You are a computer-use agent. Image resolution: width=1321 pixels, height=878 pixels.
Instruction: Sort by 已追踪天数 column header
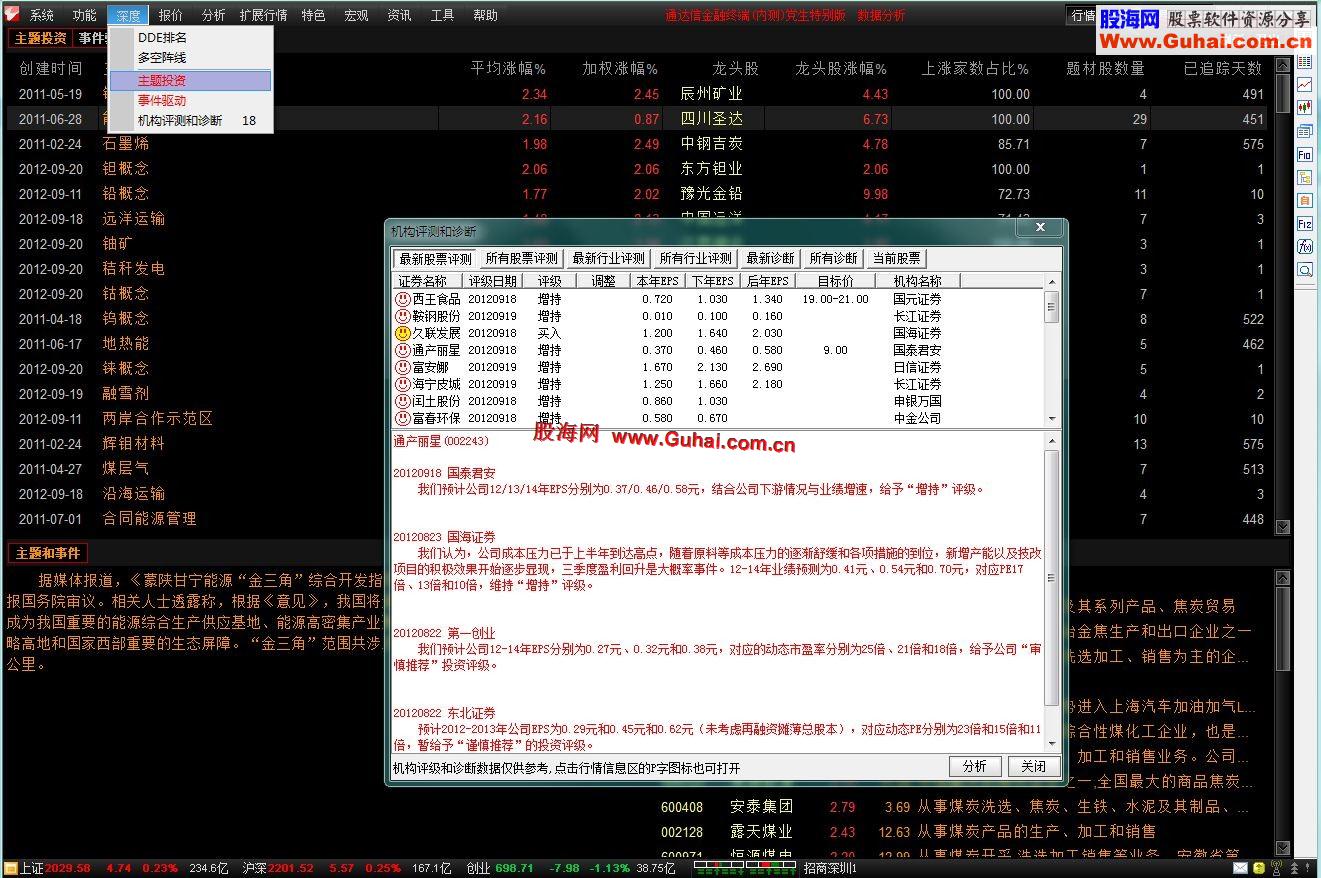click(1223, 69)
